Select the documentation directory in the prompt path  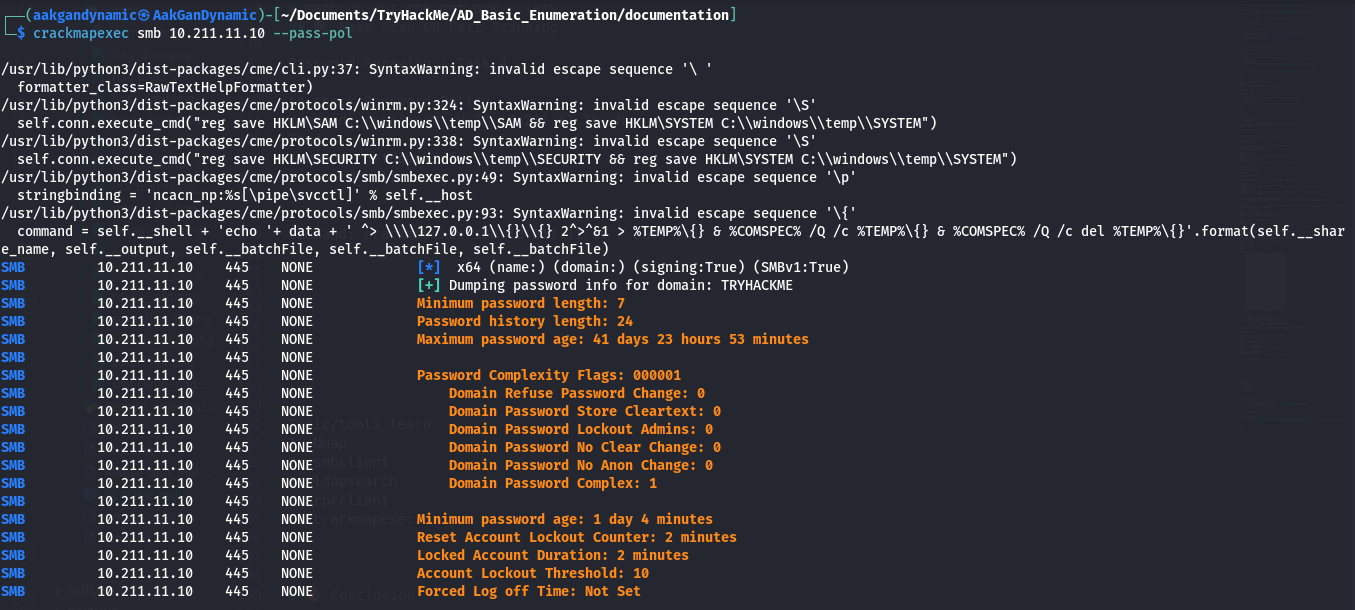pos(678,14)
